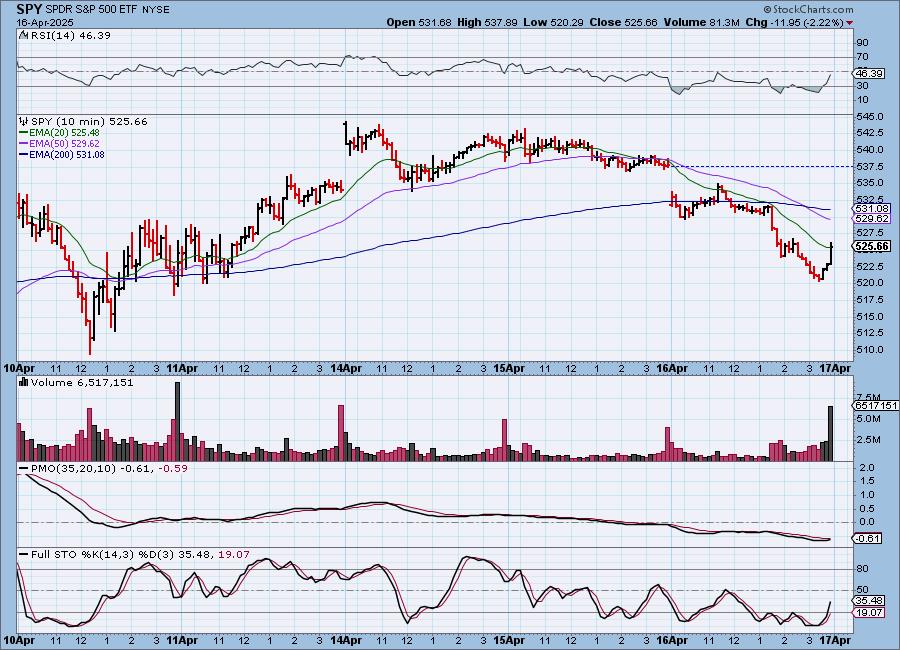Screen dimensions: 900x650
Task: Click the RSI(14) indicator legend icon
Action: [23, 35]
